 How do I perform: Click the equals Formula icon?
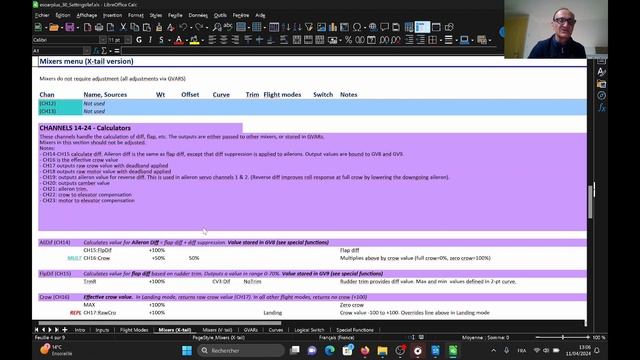click(117, 51)
